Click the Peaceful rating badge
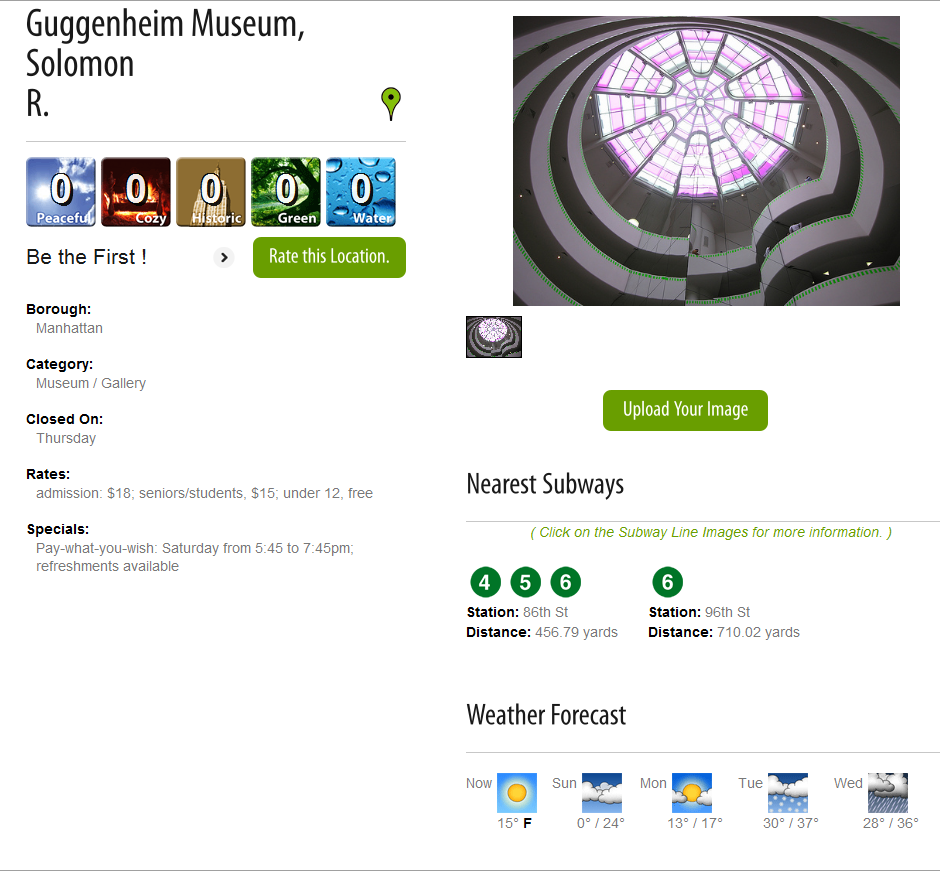 pos(61,192)
